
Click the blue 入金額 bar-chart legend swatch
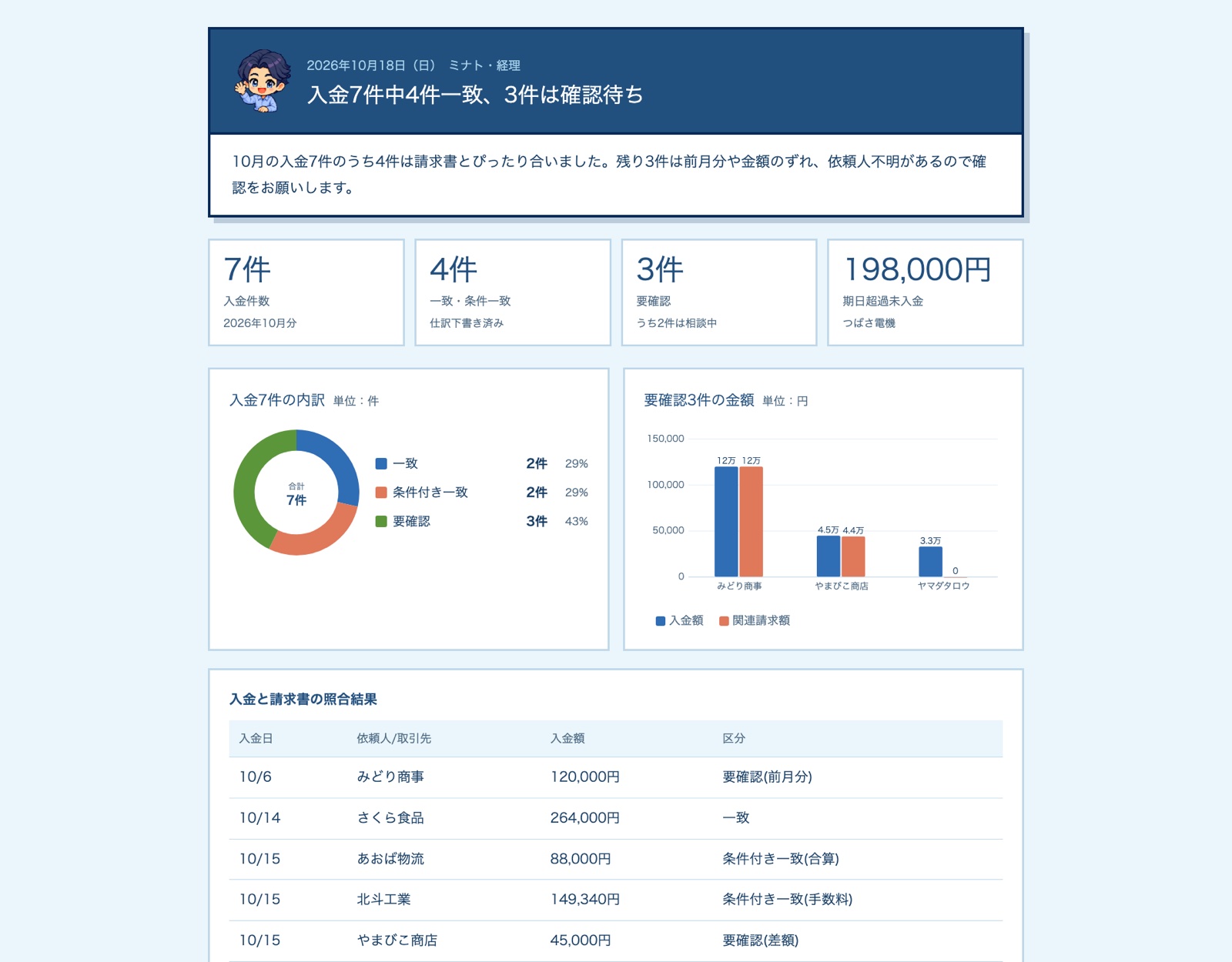[661, 621]
